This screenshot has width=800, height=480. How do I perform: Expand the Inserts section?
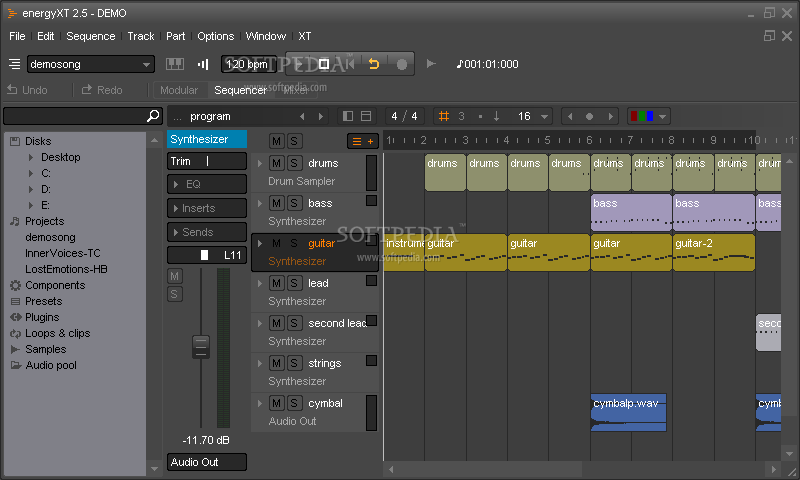207,208
